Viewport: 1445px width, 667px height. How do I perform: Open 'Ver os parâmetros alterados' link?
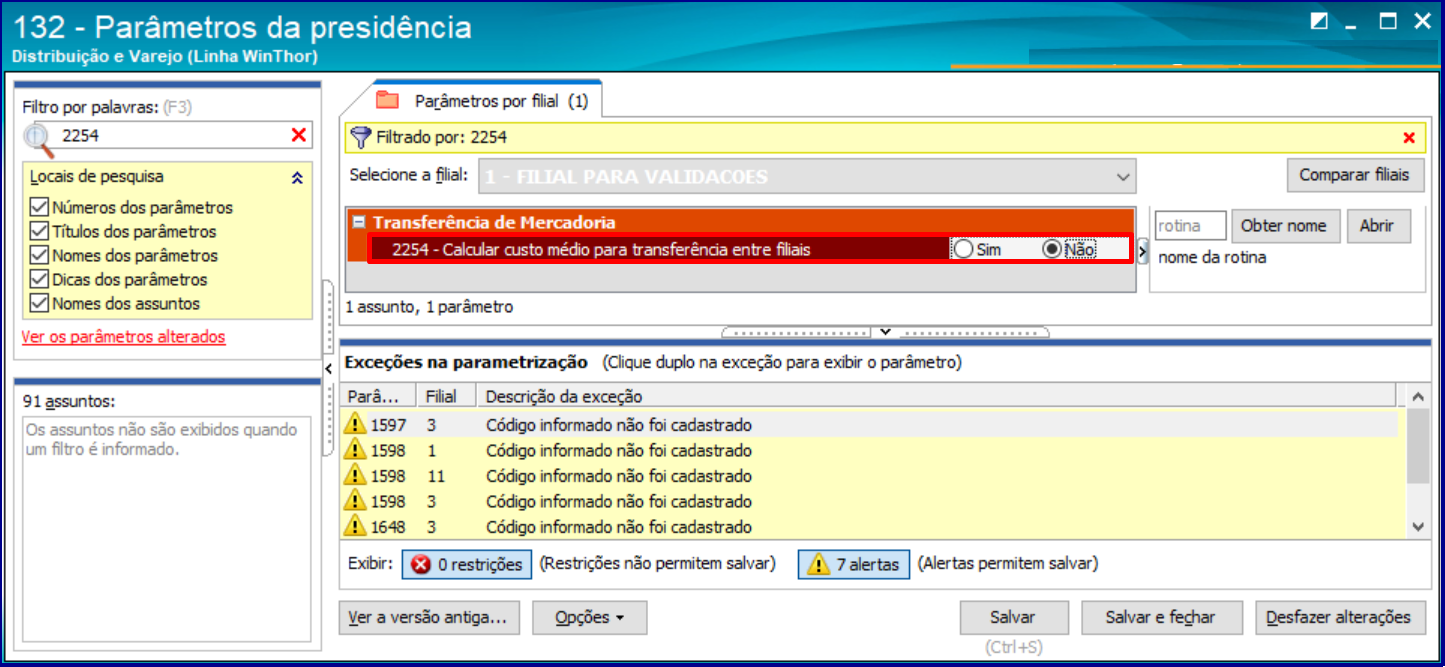(124, 337)
